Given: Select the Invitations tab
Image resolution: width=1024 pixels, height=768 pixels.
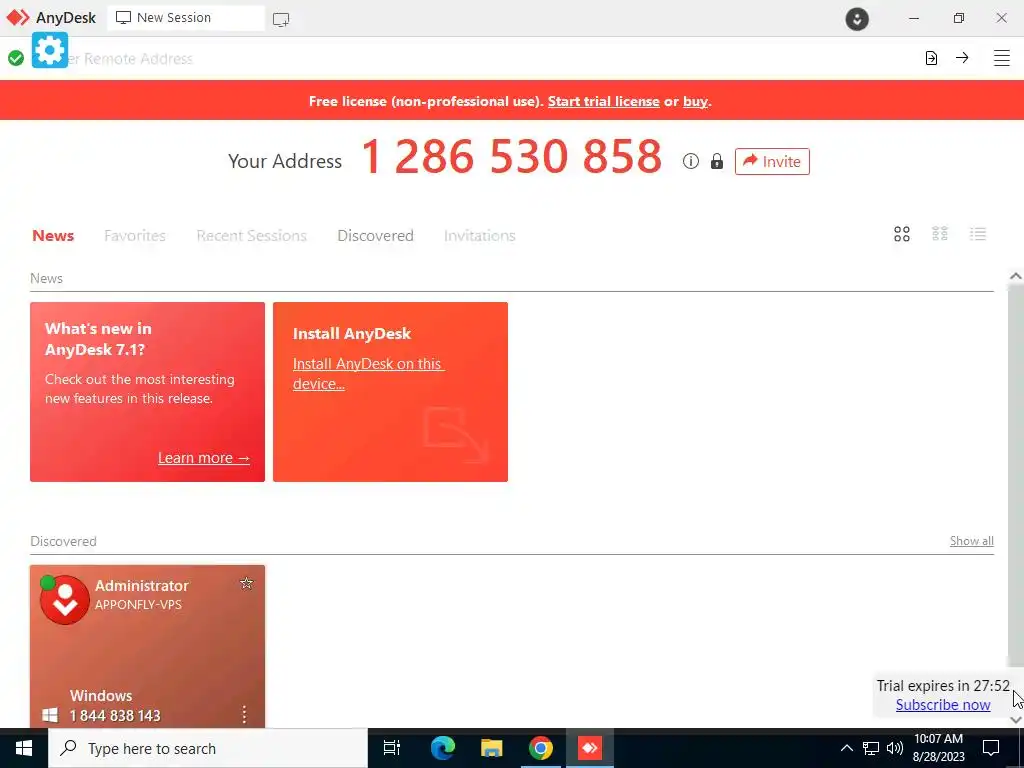Looking at the screenshot, I should point(479,235).
